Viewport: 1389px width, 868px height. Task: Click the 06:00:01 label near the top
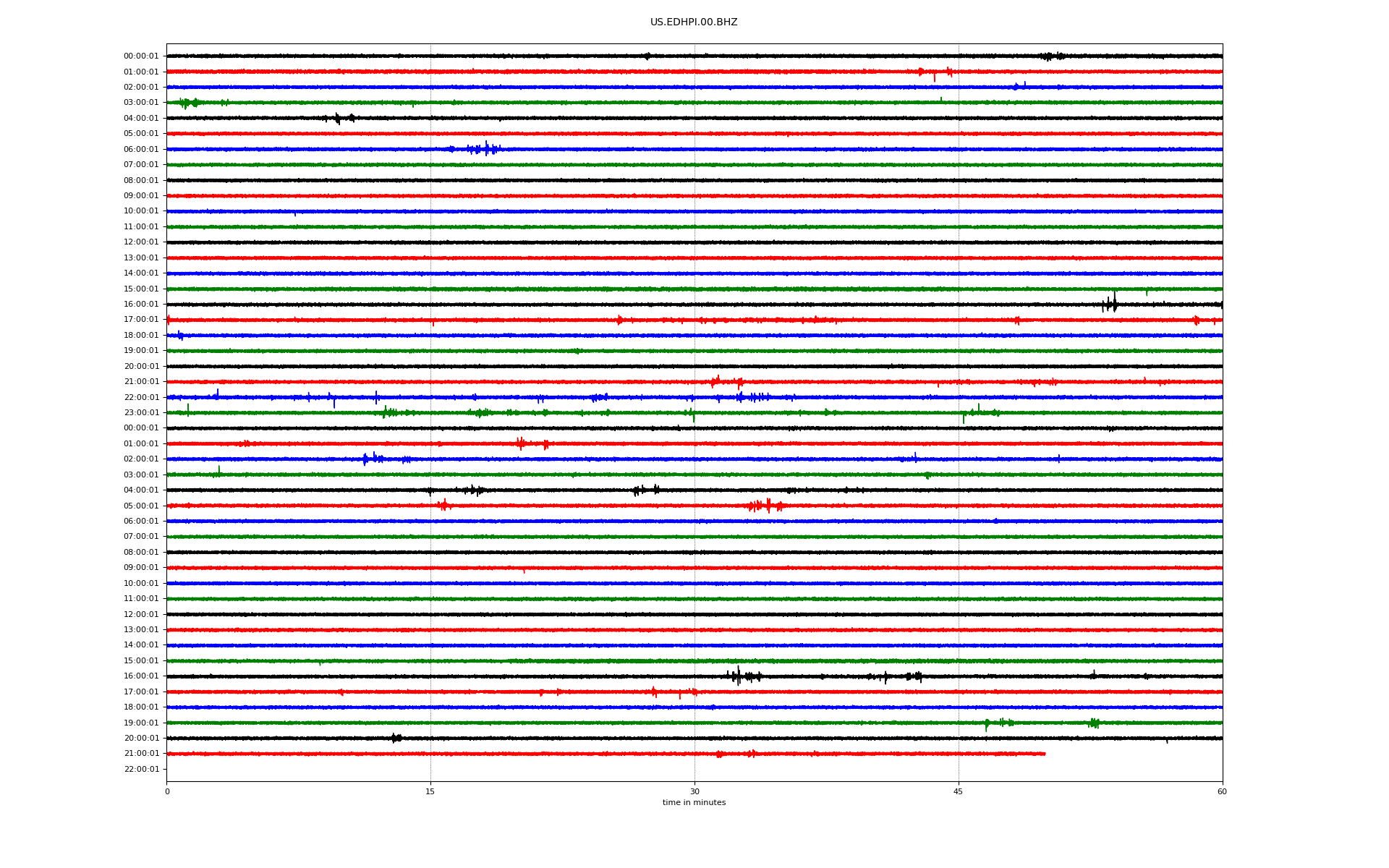tap(140, 150)
